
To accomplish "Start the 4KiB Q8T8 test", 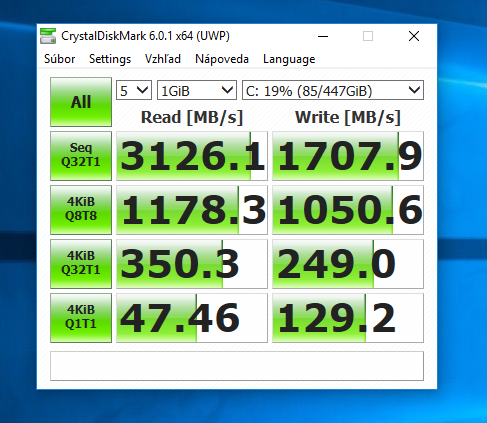I will (81, 210).
